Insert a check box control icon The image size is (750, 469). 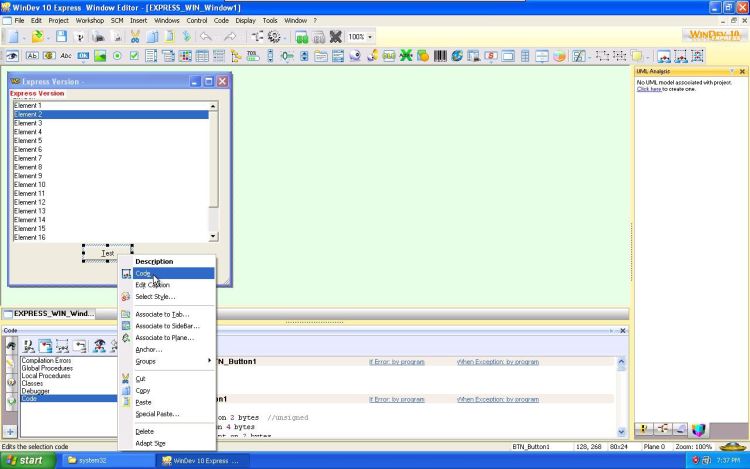point(134,56)
